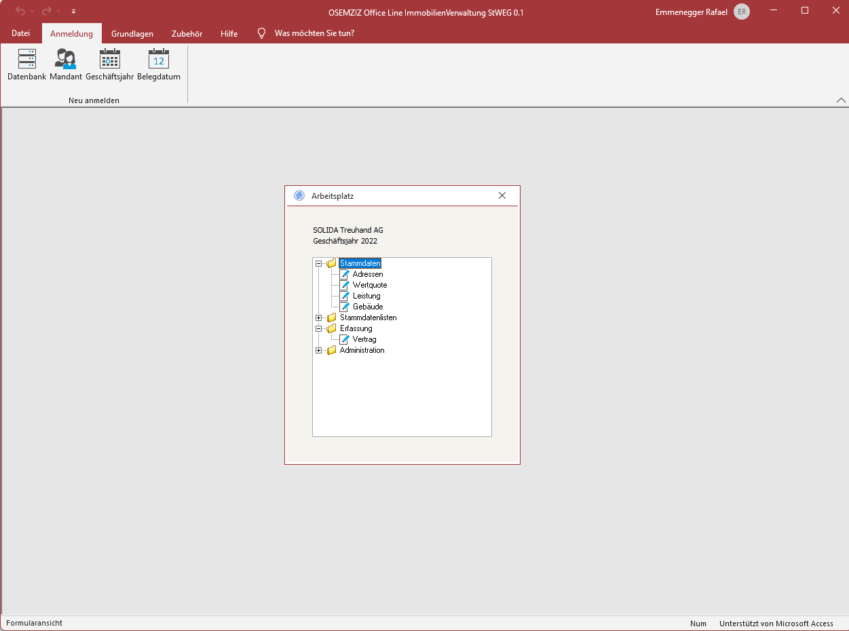Open the Gebäude form entry
Viewport: 849px width, 631px height.
(x=367, y=307)
